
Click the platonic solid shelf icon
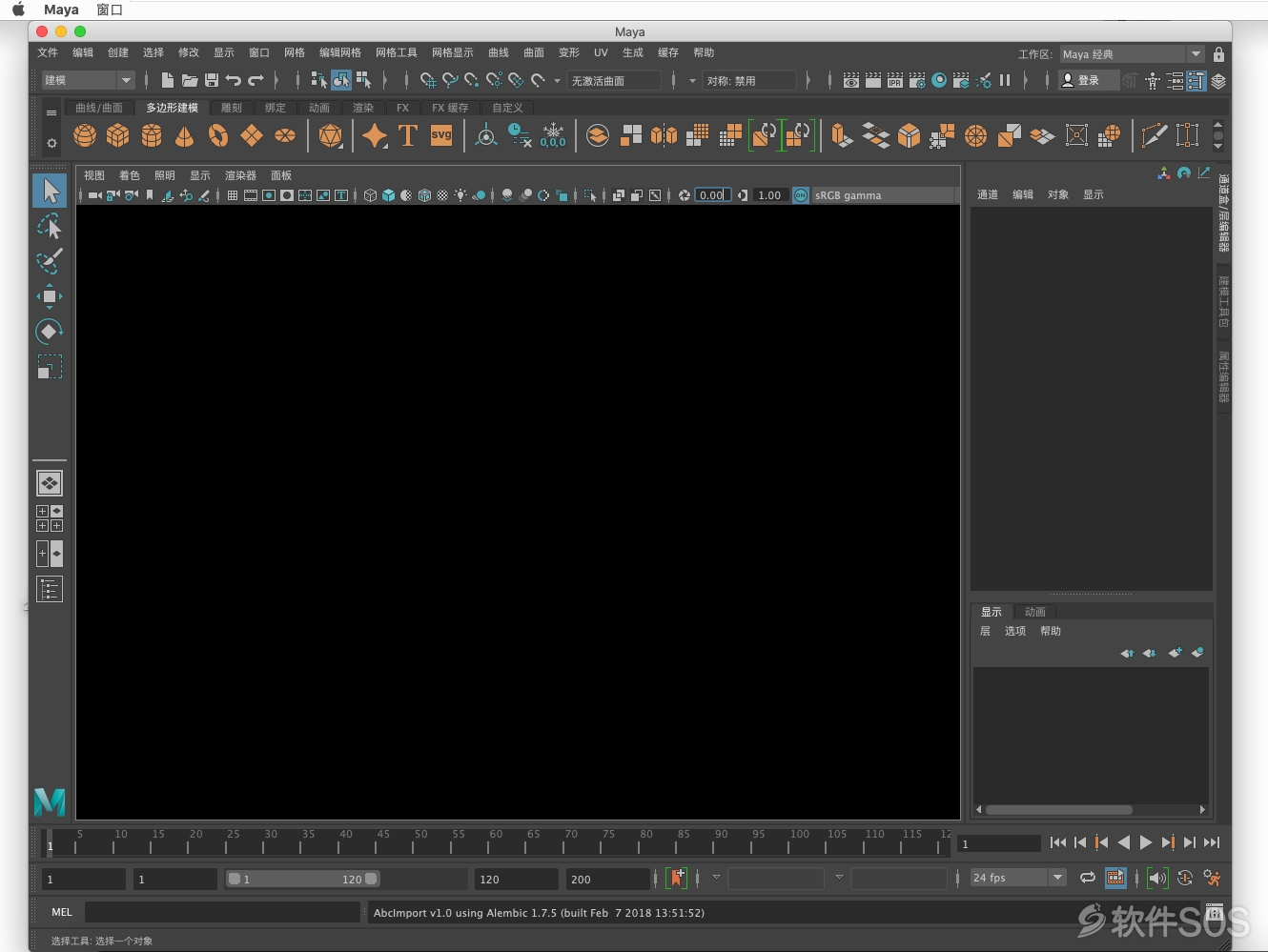[x=331, y=135]
